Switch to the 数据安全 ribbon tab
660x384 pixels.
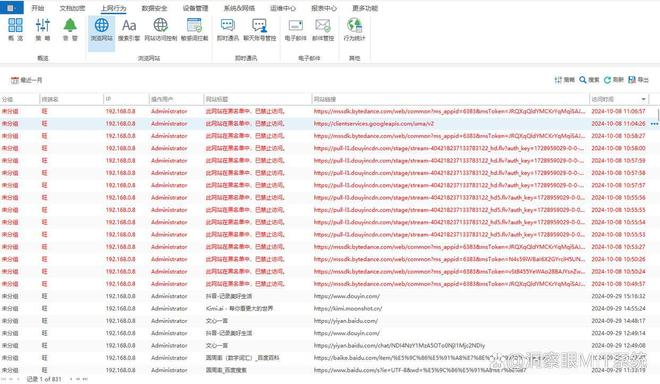(x=154, y=8)
